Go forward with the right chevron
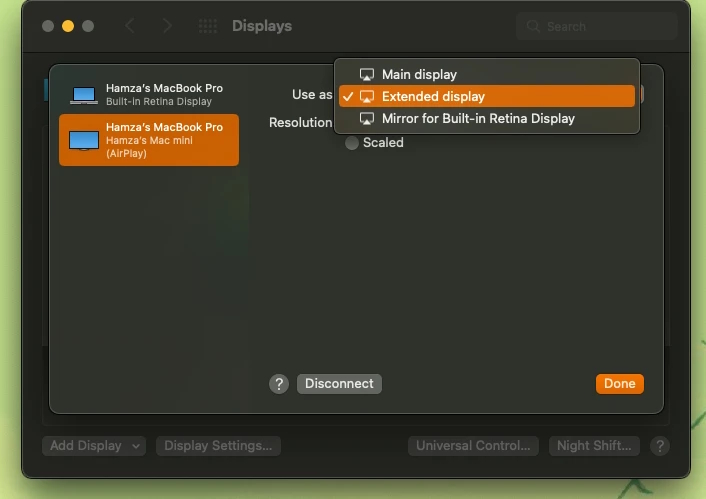706x499 pixels. (x=167, y=26)
